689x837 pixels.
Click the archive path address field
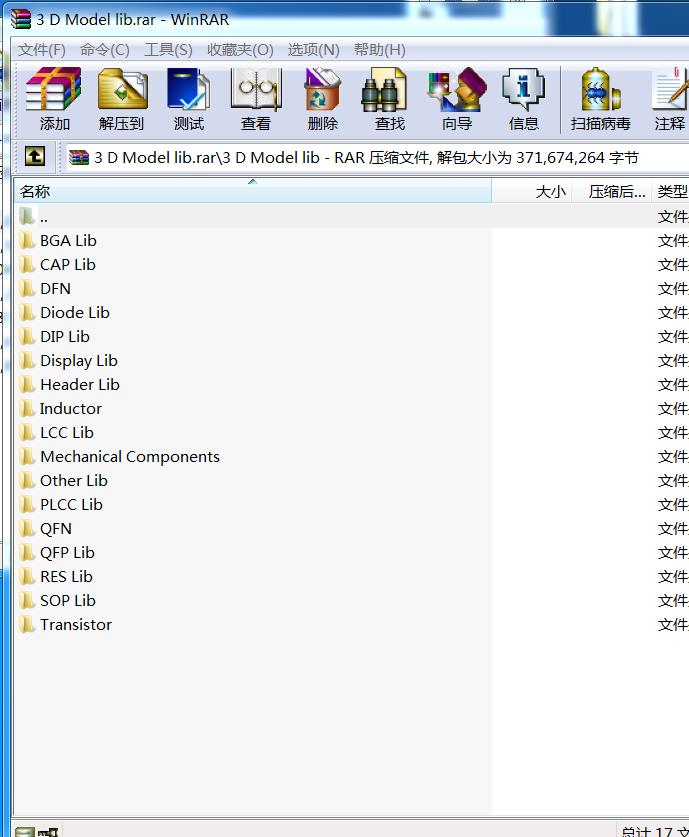pos(376,157)
